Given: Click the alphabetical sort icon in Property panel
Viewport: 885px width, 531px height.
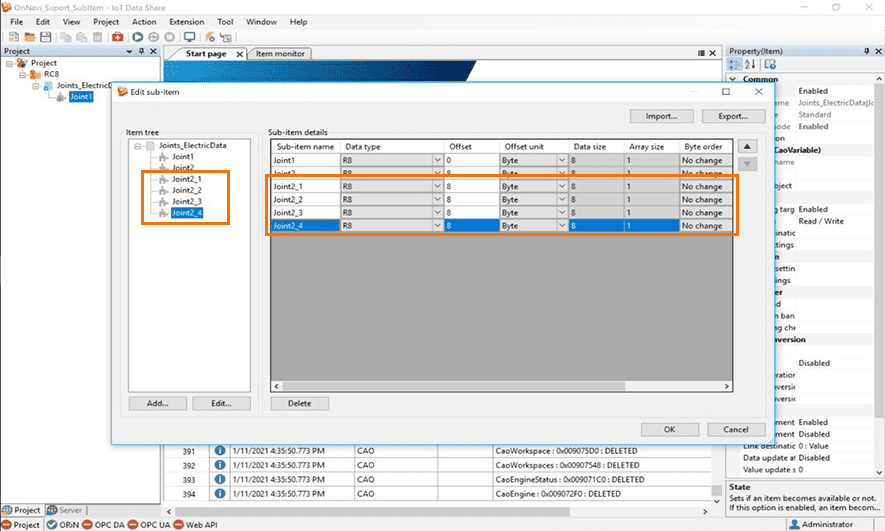Looking at the screenshot, I should click(x=752, y=65).
